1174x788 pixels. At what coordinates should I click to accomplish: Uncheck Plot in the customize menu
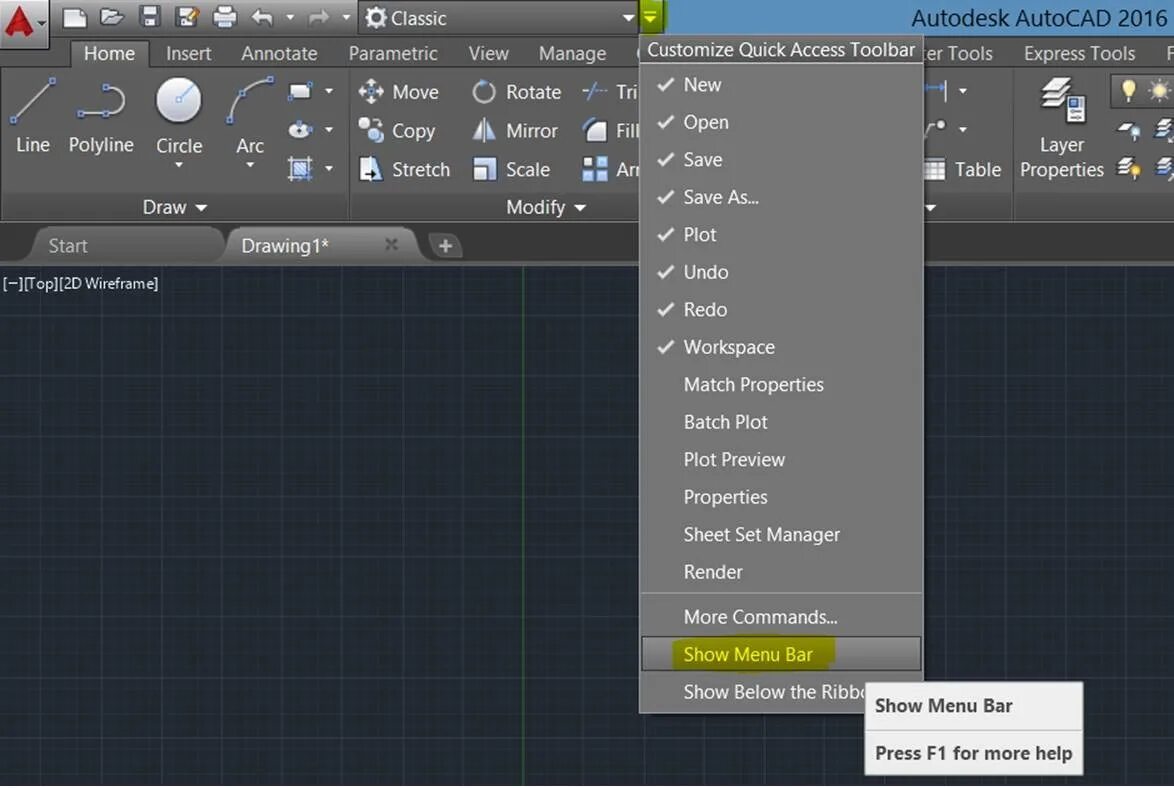point(781,234)
